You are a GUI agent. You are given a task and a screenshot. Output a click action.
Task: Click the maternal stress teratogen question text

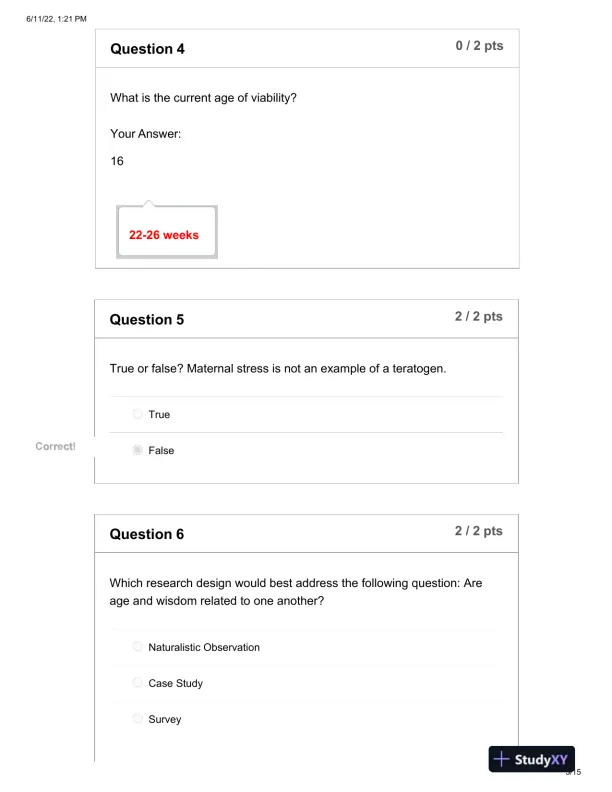(278, 369)
